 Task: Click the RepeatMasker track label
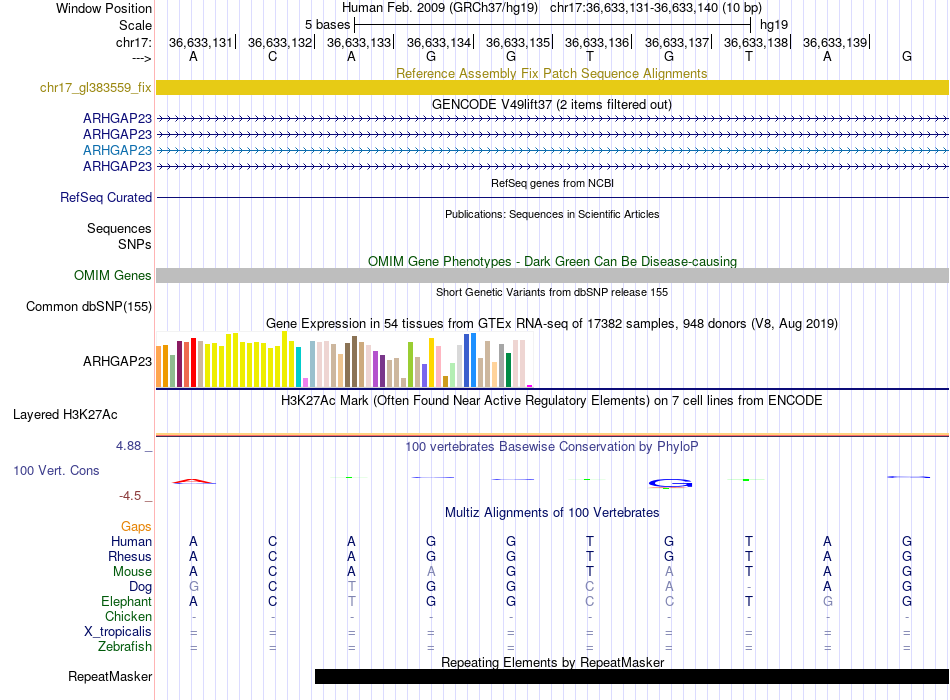tap(110, 676)
